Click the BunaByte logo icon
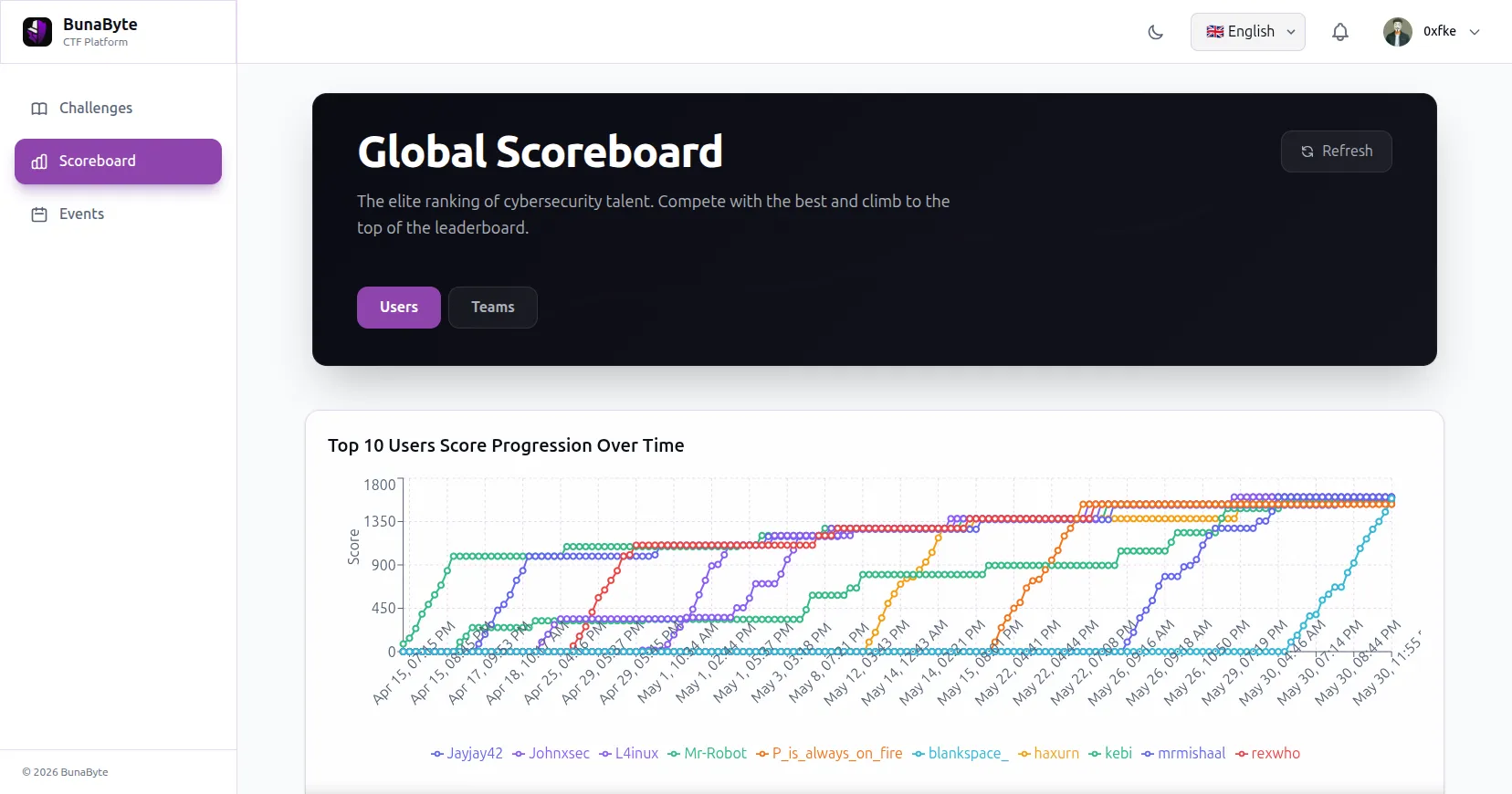 pyautogui.click(x=37, y=32)
